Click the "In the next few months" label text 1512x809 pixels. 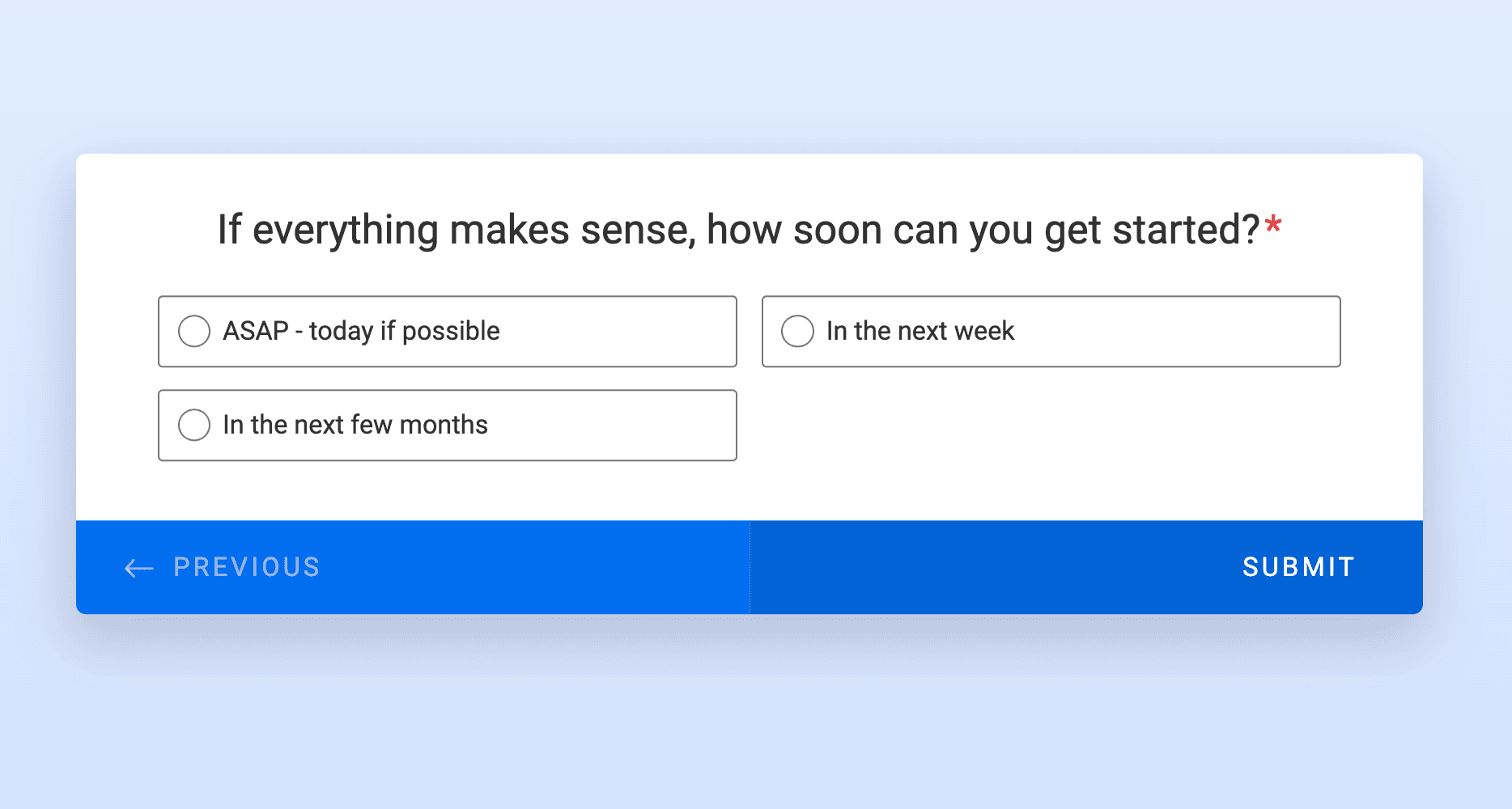click(x=355, y=425)
